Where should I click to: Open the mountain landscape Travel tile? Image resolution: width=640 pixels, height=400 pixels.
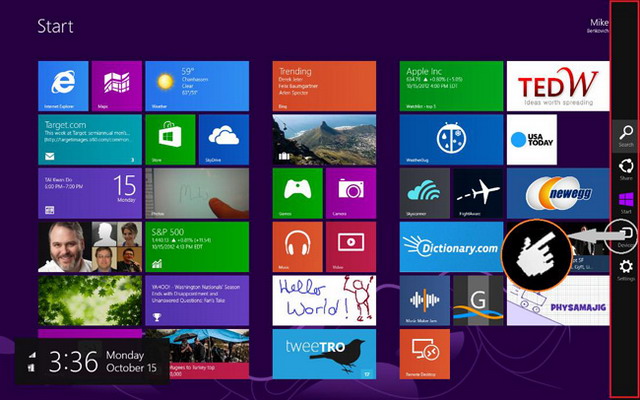(x=324, y=140)
